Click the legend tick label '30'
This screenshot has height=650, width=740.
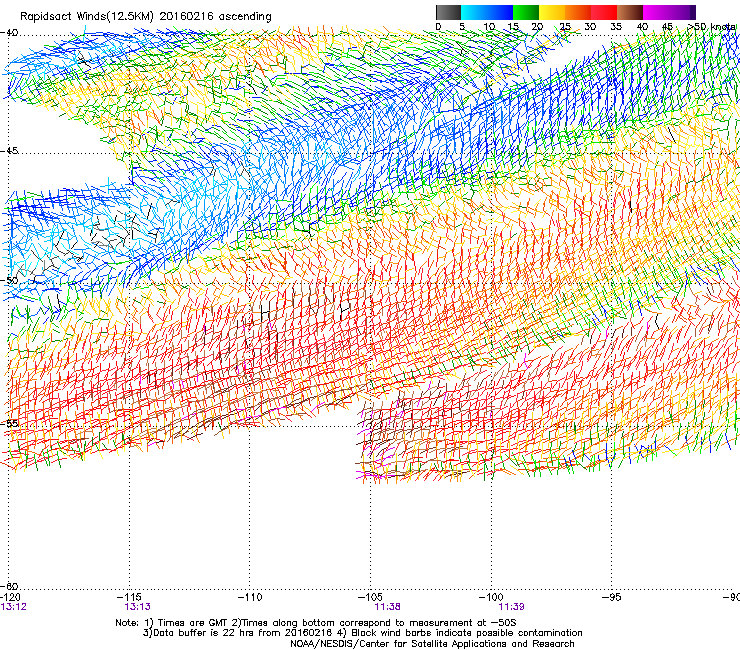(x=590, y=27)
